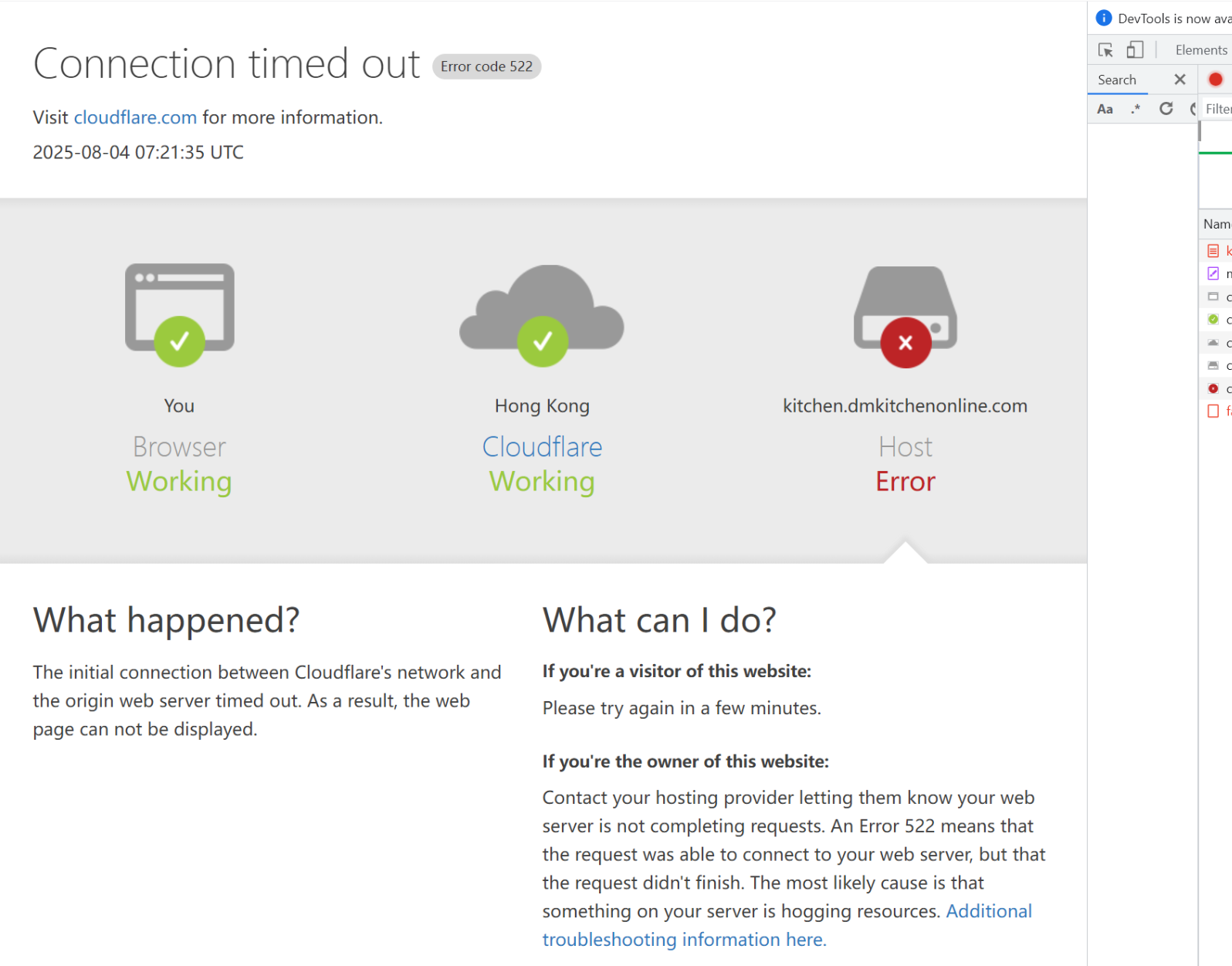The width and height of the screenshot is (1232, 966).
Task: Select the red document request row icon
Action: pyautogui.click(x=1213, y=251)
